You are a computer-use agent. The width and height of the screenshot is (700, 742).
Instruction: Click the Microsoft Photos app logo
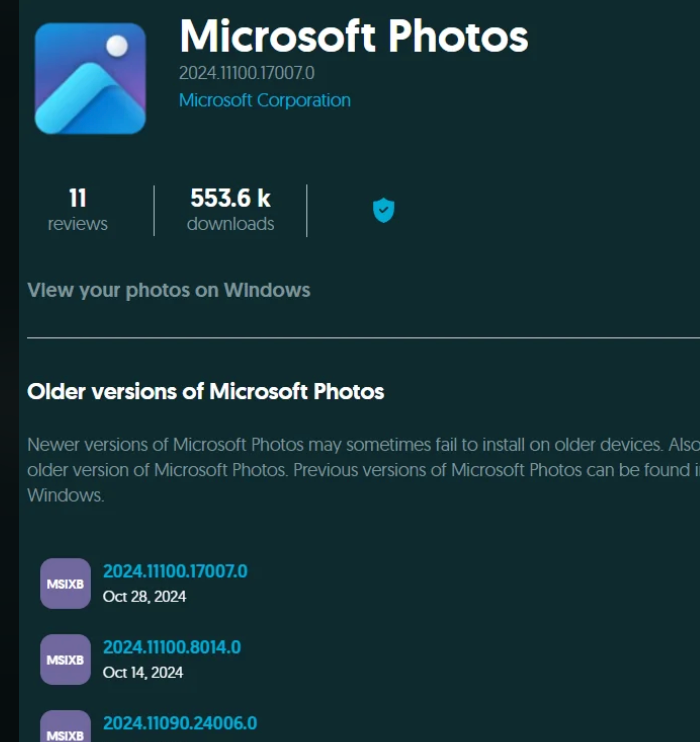point(90,78)
